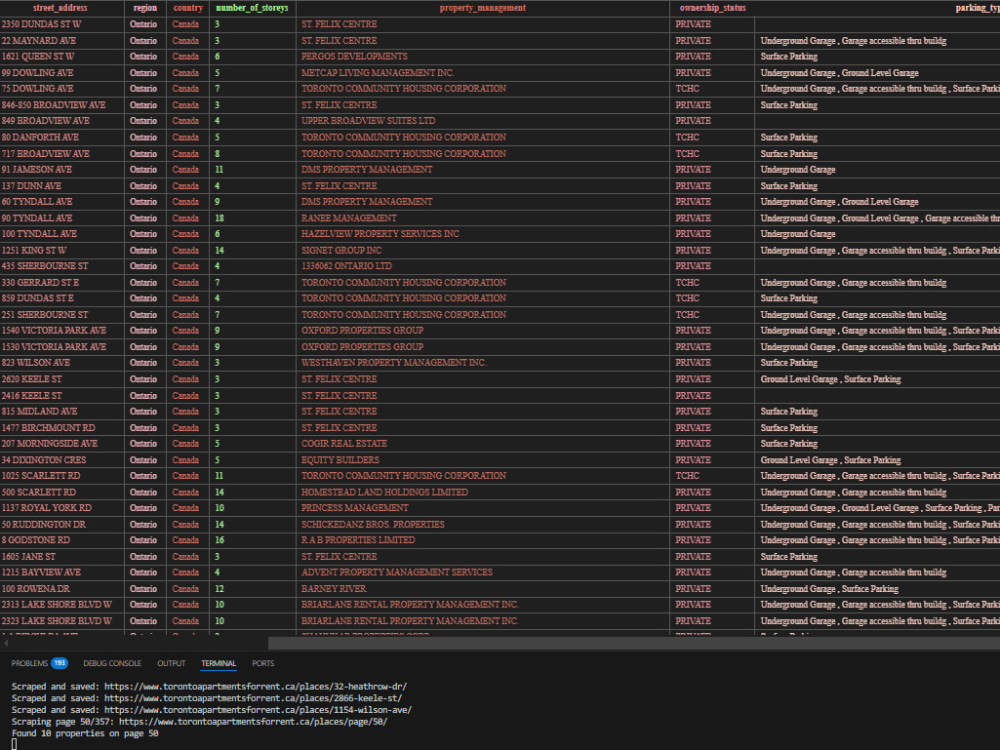
Task: Select the cell '75 DOWLING AVE'
Action: click(x=62, y=89)
